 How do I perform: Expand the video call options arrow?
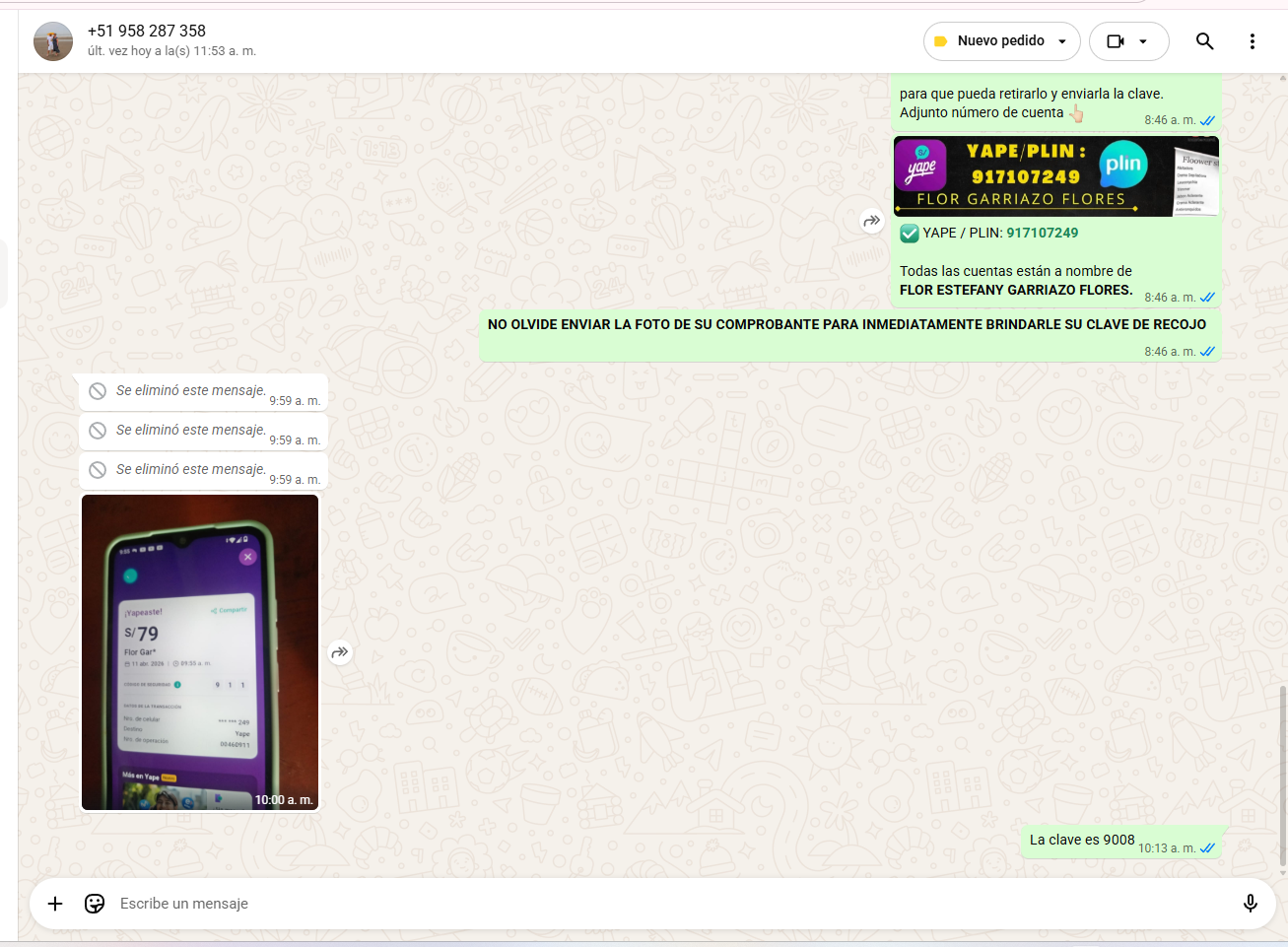point(1143,41)
